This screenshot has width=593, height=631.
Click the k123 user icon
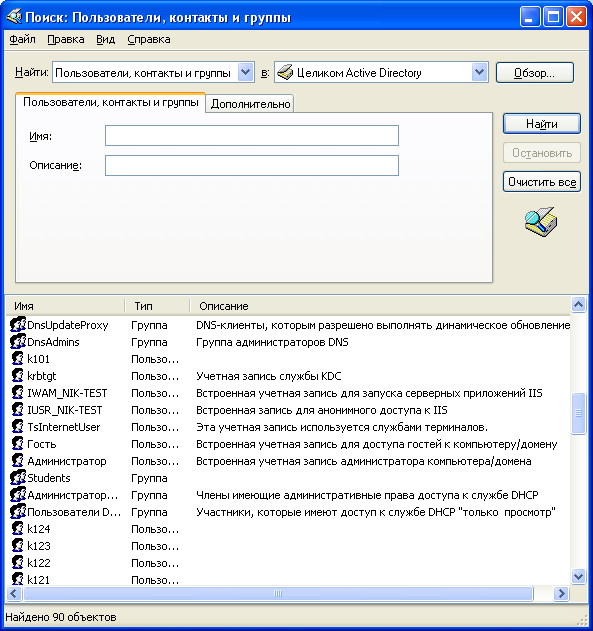click(x=18, y=545)
